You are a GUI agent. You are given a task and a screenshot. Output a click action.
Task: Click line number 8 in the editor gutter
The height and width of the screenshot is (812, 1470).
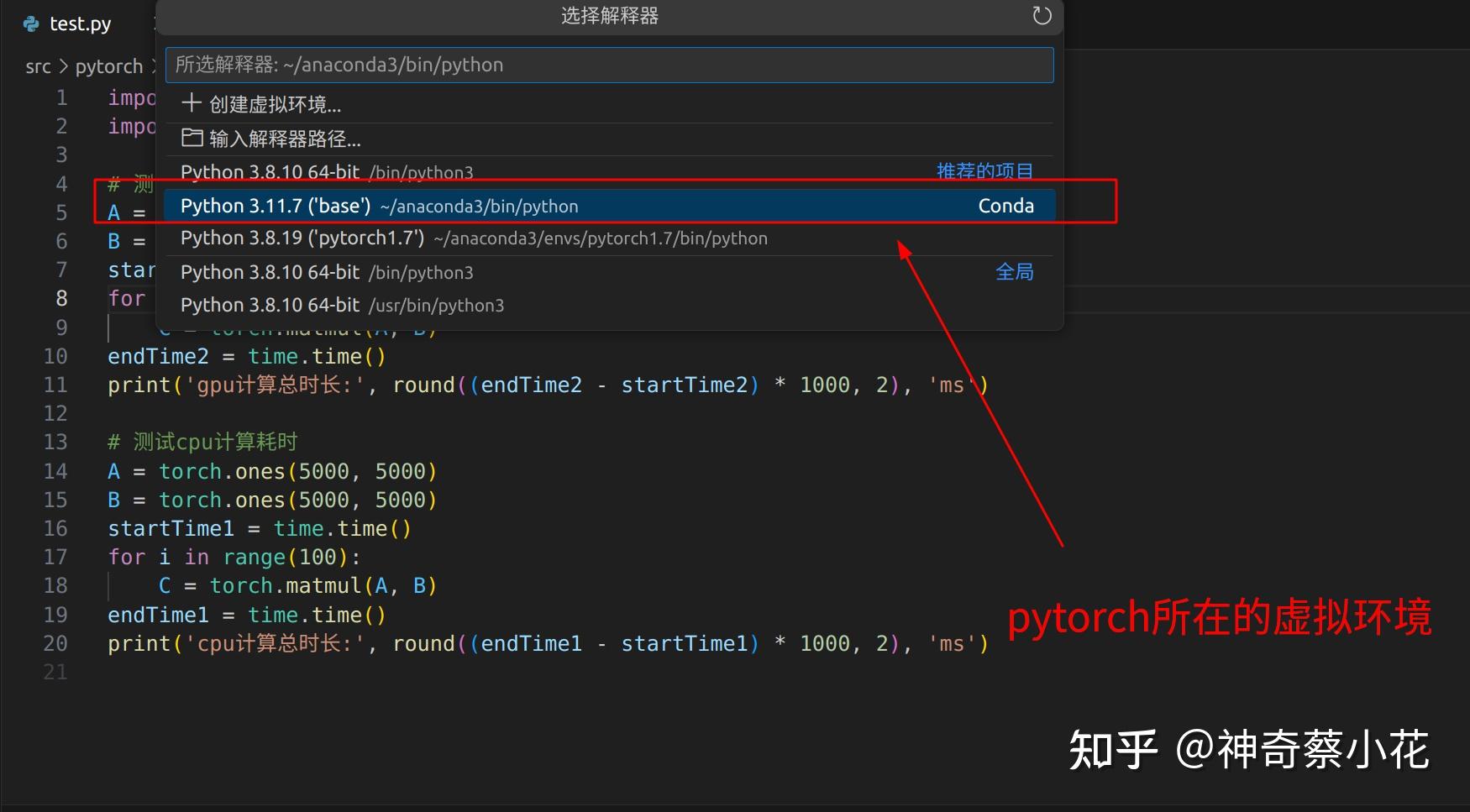tap(60, 298)
